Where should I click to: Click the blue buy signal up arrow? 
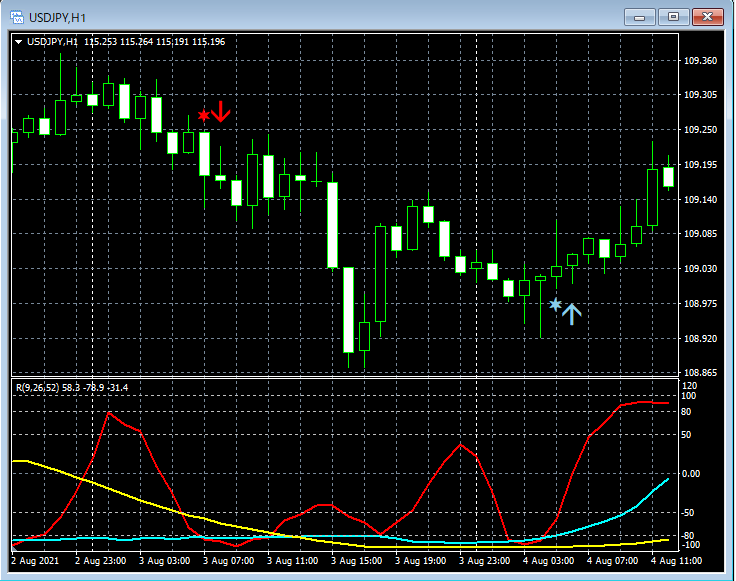point(571,314)
